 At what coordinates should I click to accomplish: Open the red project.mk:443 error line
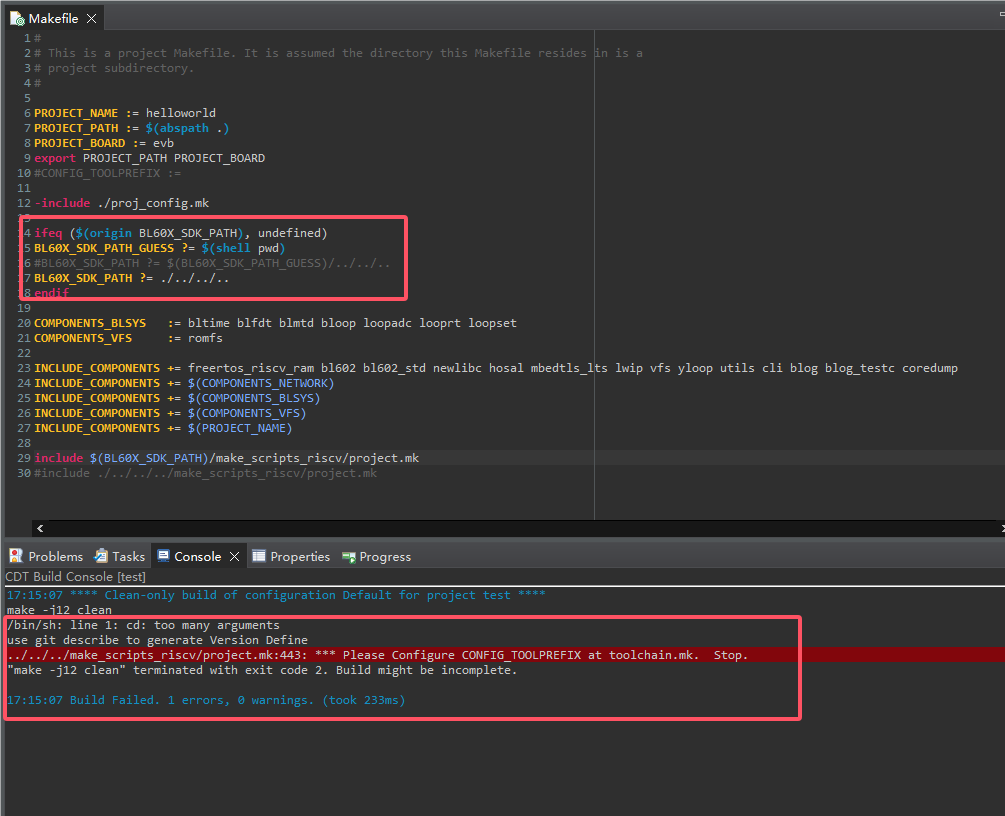pyautogui.click(x=378, y=655)
